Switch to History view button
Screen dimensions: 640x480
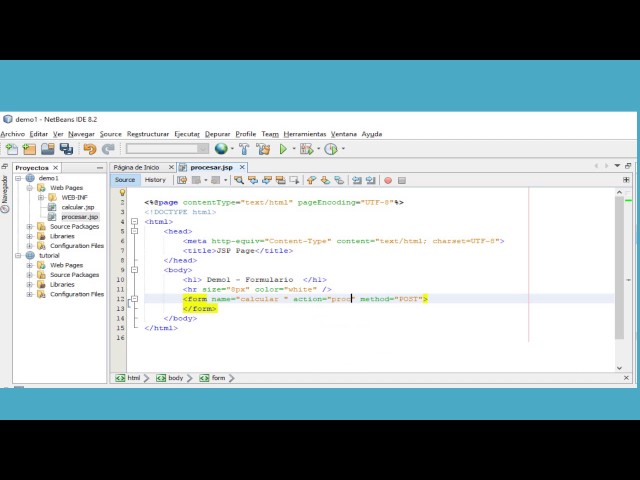point(155,180)
